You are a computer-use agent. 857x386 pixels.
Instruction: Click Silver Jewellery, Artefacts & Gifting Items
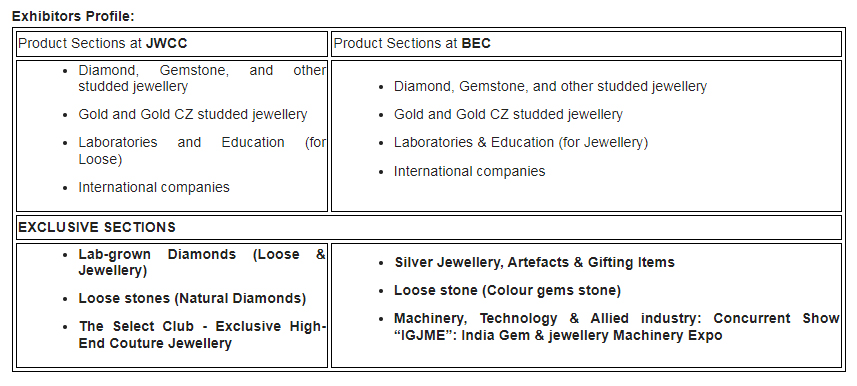point(535,262)
